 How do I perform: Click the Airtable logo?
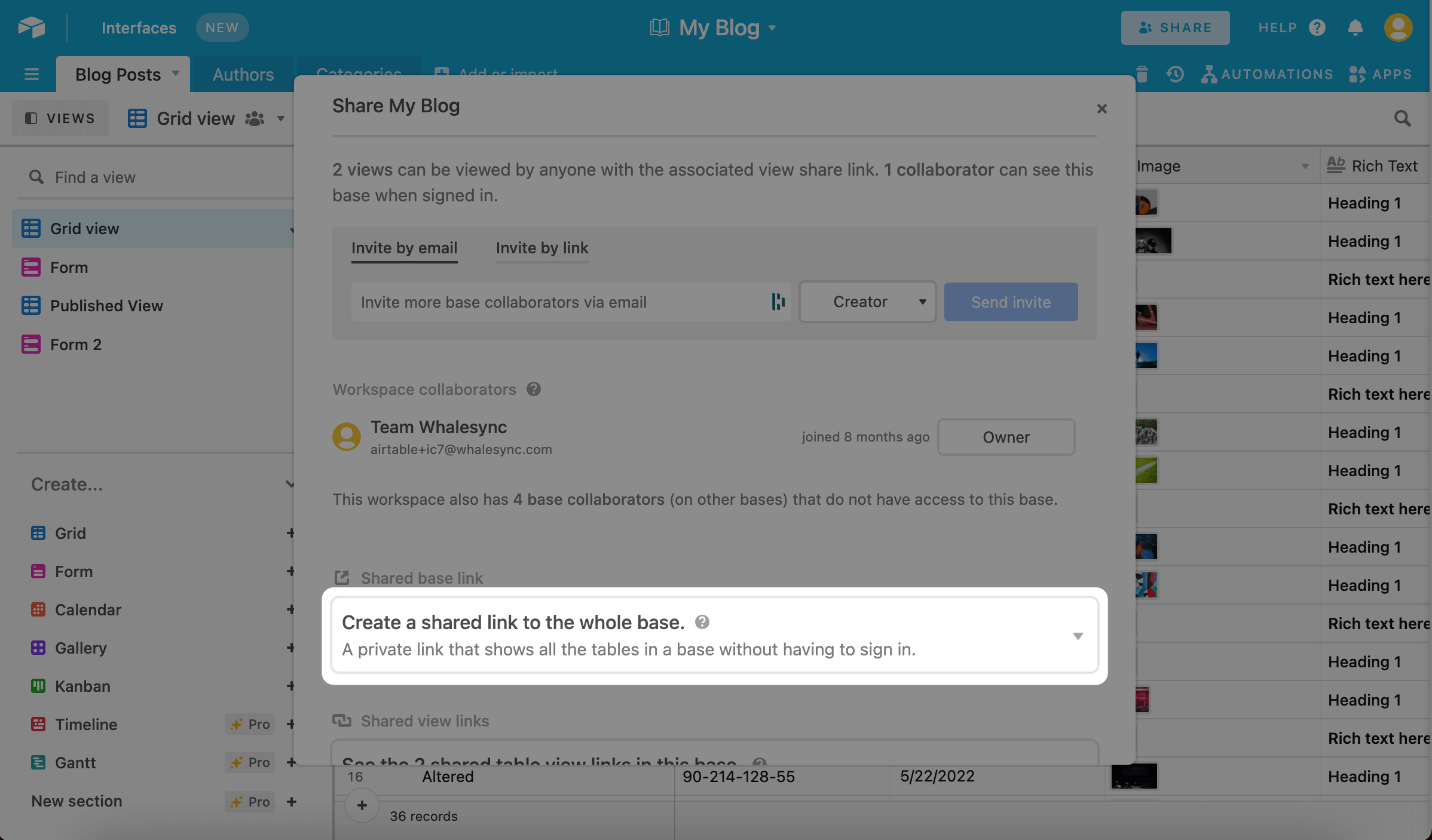[30, 27]
